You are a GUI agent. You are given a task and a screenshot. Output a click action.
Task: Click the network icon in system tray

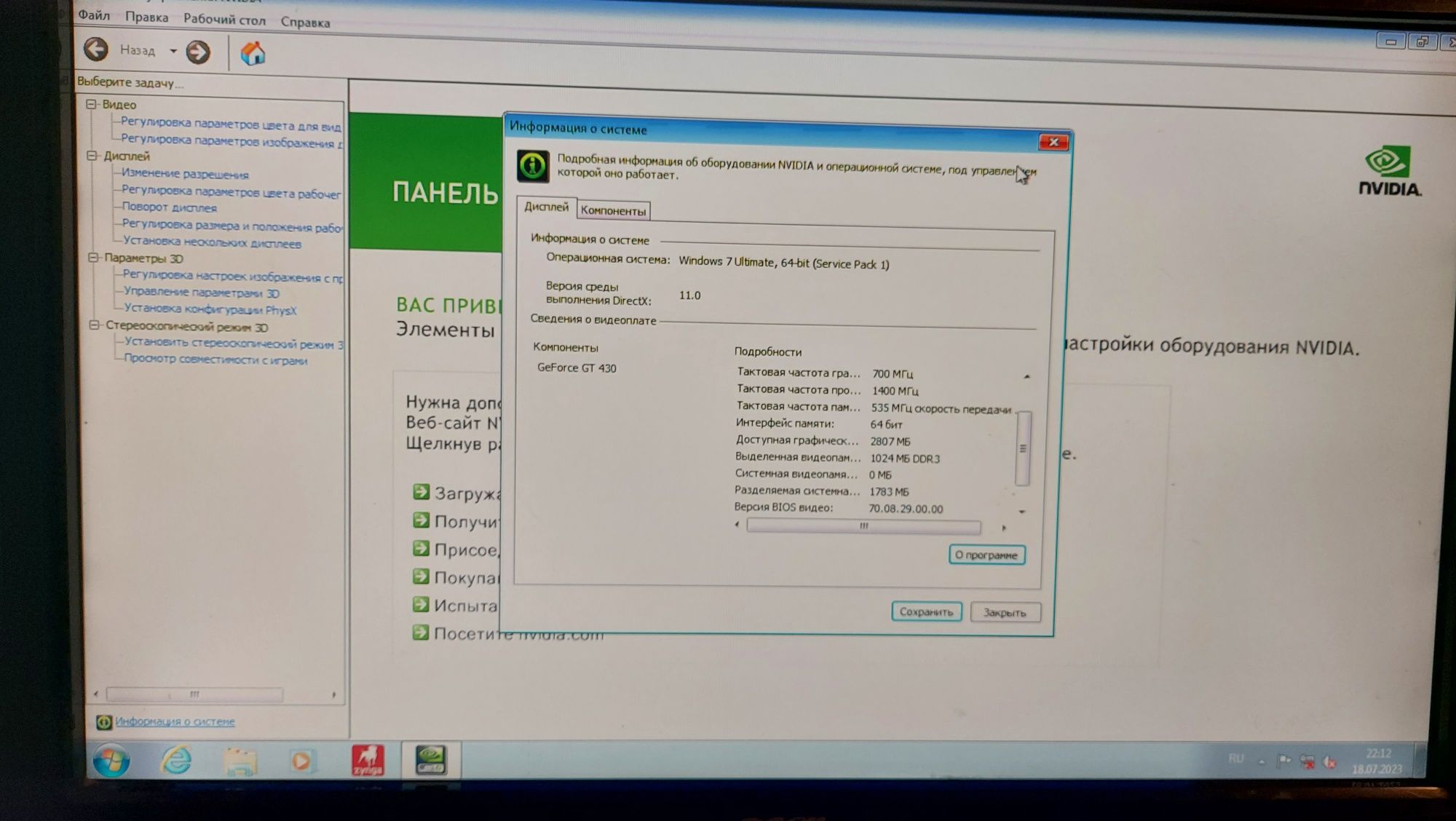pyautogui.click(x=1307, y=762)
